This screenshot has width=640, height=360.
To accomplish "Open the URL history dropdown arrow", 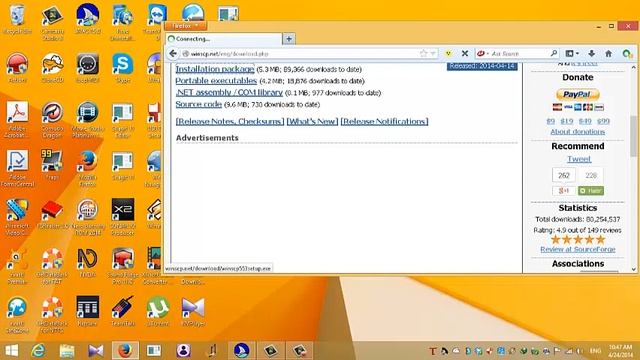I will (433, 53).
